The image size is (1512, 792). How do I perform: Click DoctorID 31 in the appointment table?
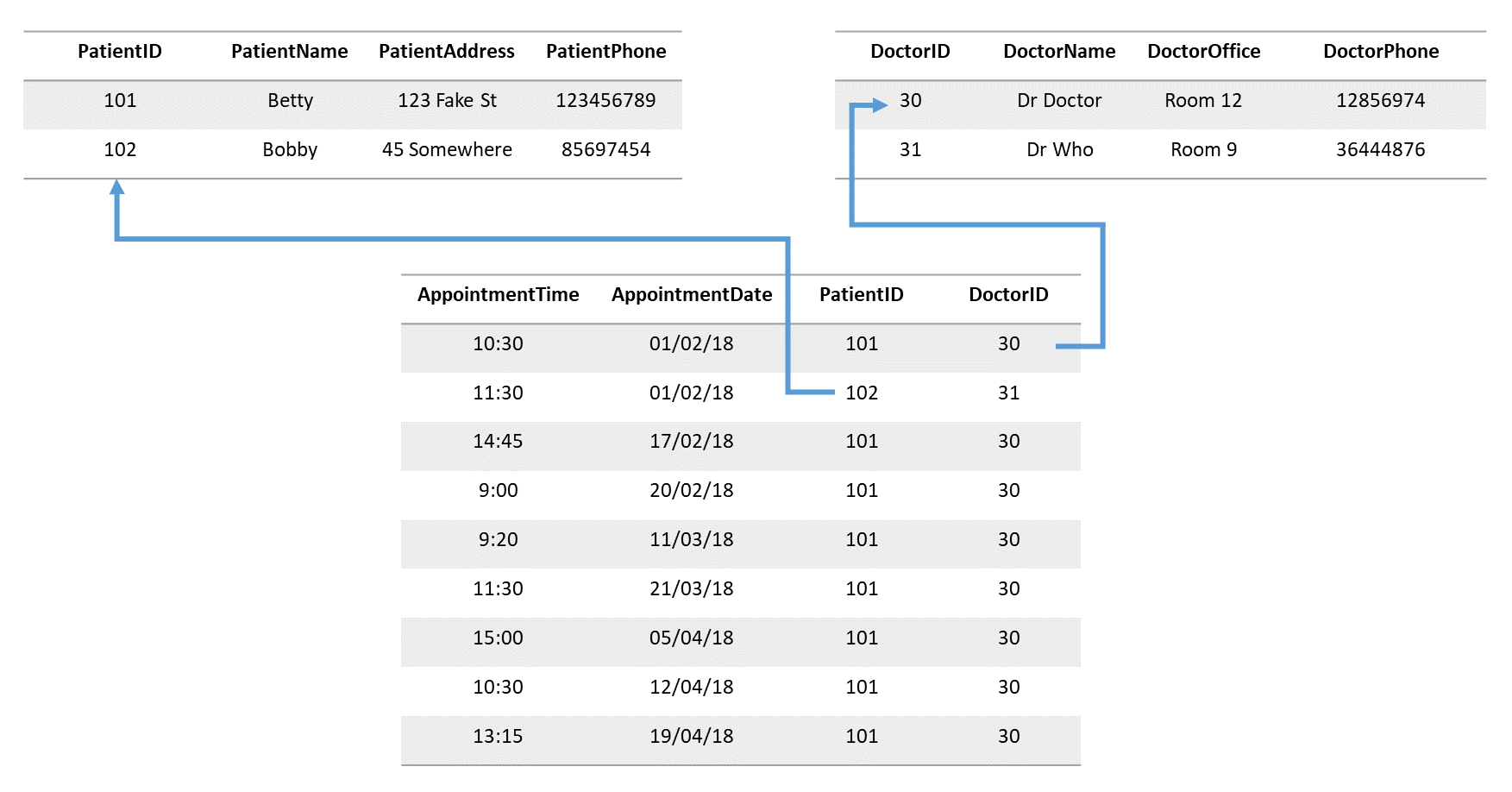click(x=1009, y=393)
